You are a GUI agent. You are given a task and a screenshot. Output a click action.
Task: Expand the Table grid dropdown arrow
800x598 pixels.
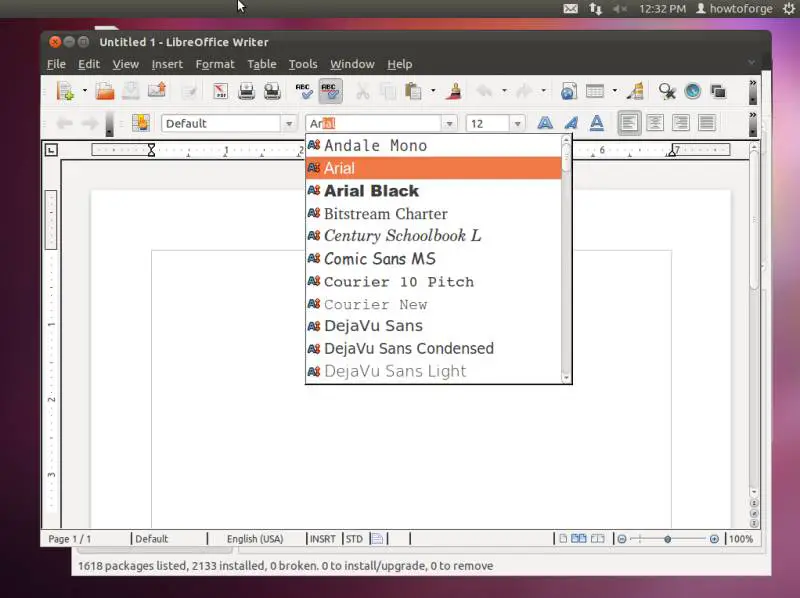tap(615, 91)
